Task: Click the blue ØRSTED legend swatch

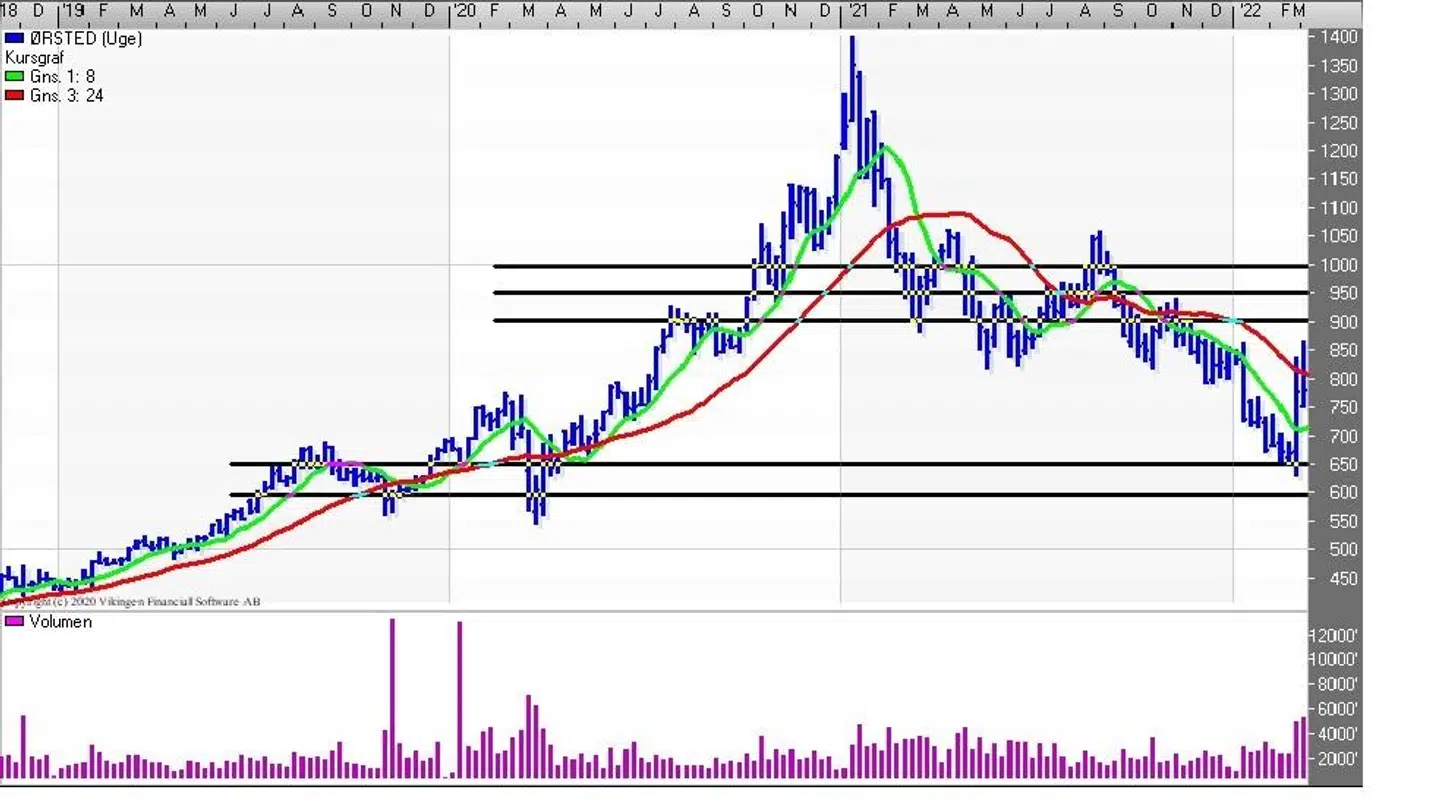Action: pyautogui.click(x=14, y=39)
